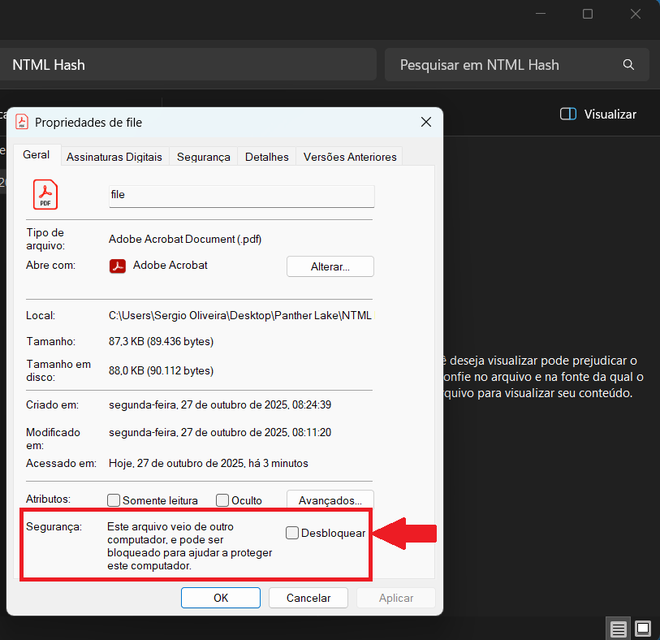
Task: Enable the Somente leitura checkbox
Action: (114, 501)
